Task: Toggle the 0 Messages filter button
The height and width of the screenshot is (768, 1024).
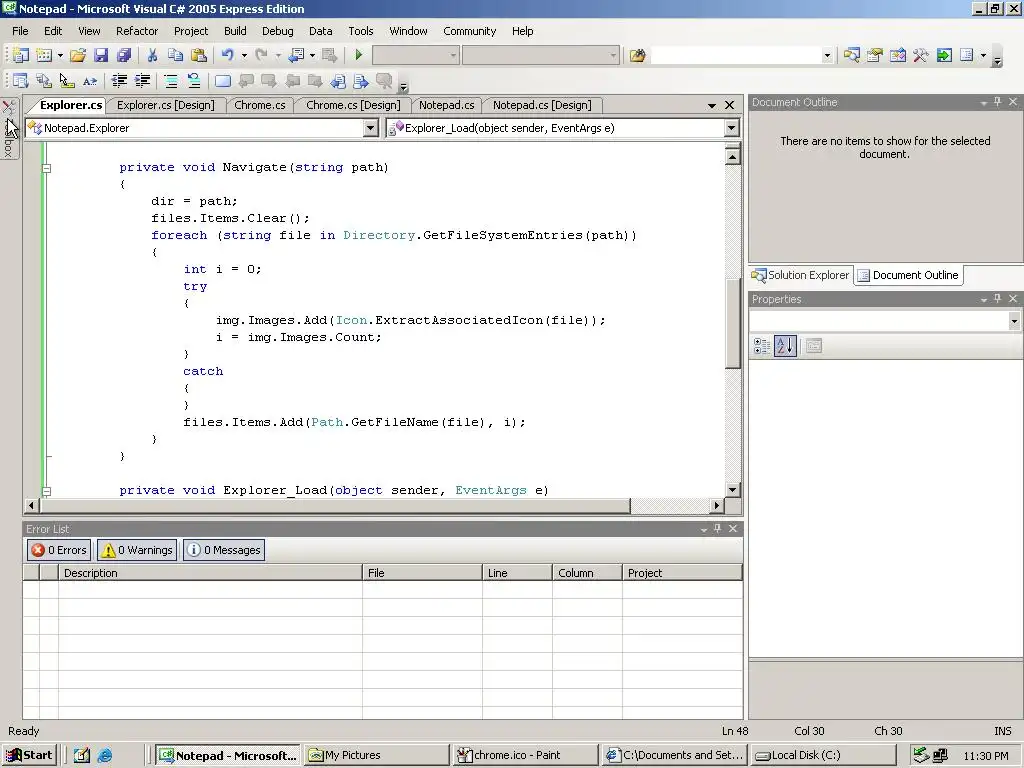Action: click(x=224, y=550)
